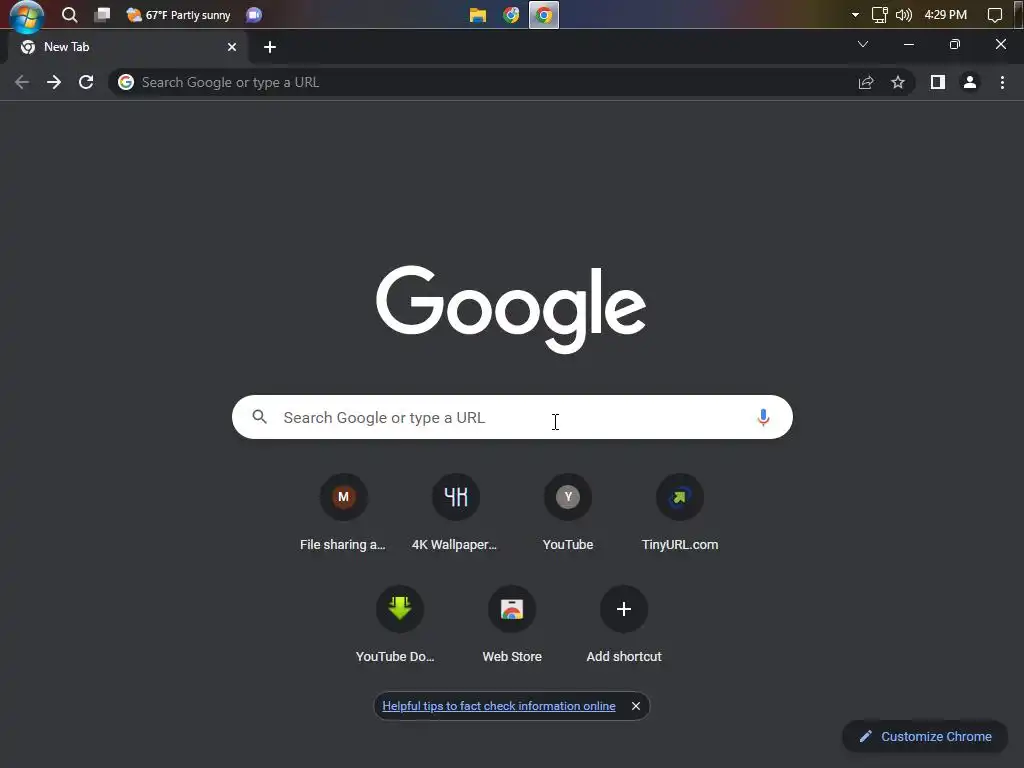Open YouTube shortcut
The image size is (1024, 768).
click(x=568, y=513)
